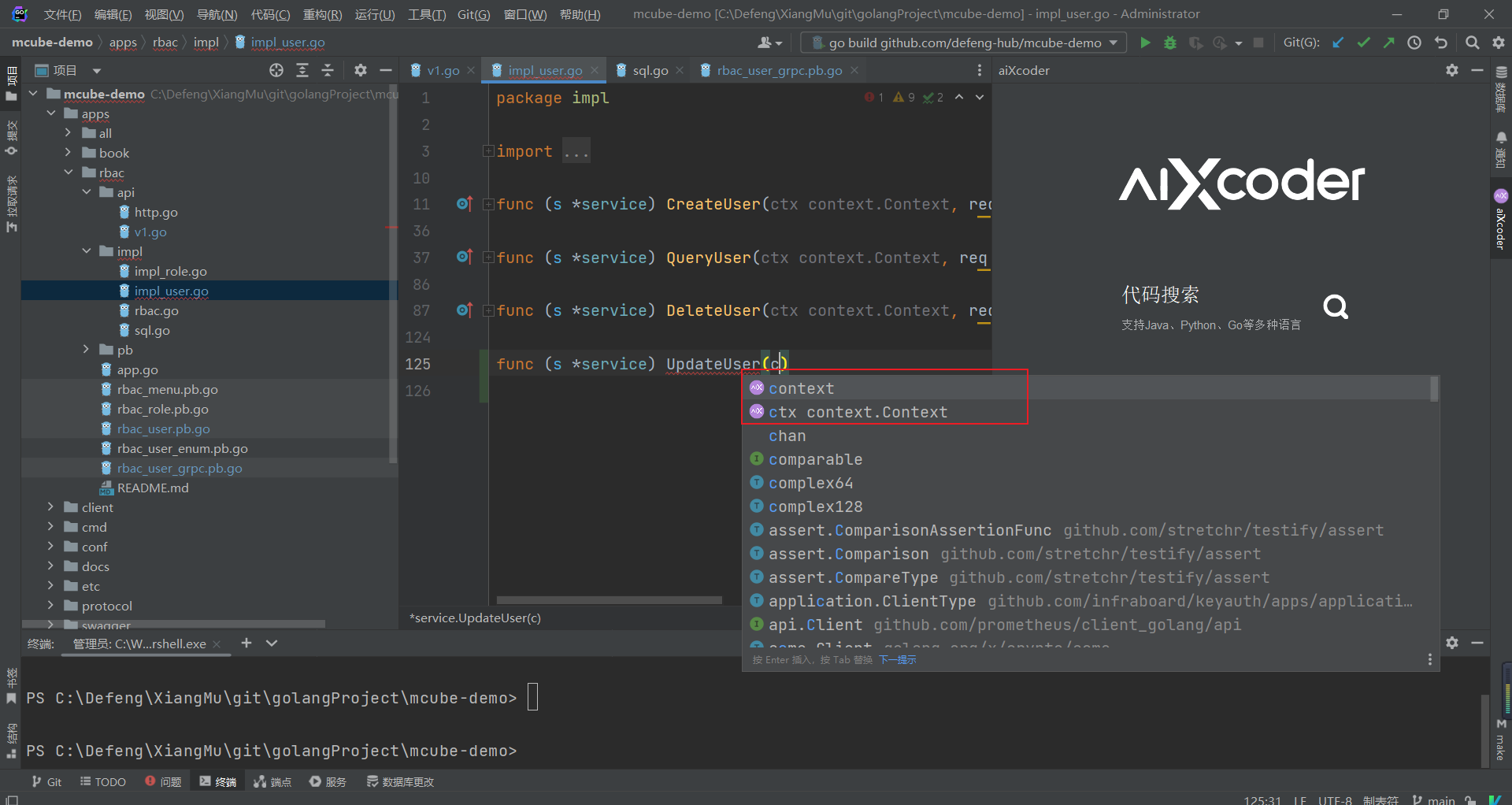Viewport: 1512px width, 805px height.
Task: Open impl_role.go in project tree
Action: tap(170, 271)
